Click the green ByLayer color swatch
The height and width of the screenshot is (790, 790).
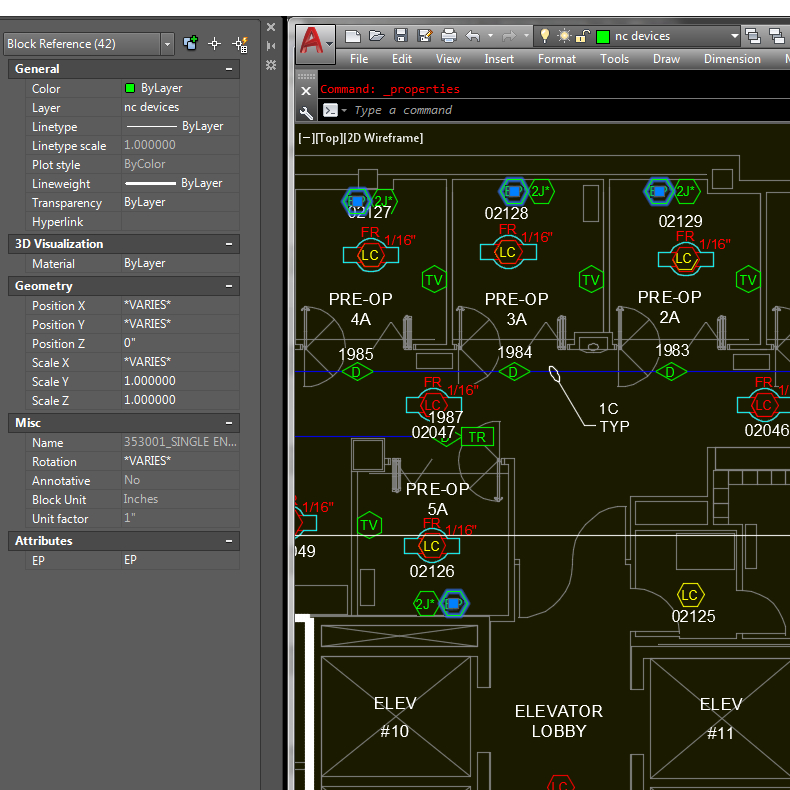(130, 89)
